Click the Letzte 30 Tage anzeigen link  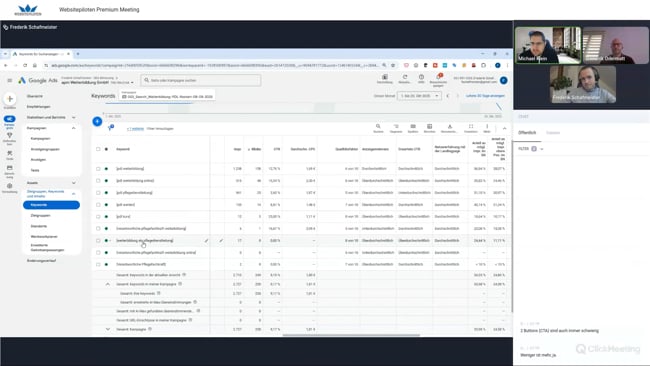[485, 96]
